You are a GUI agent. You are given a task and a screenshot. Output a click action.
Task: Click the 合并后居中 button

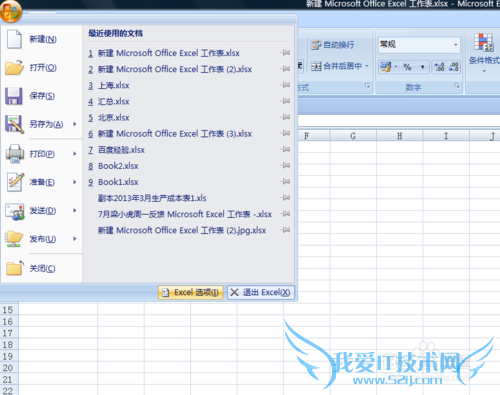tap(337, 66)
